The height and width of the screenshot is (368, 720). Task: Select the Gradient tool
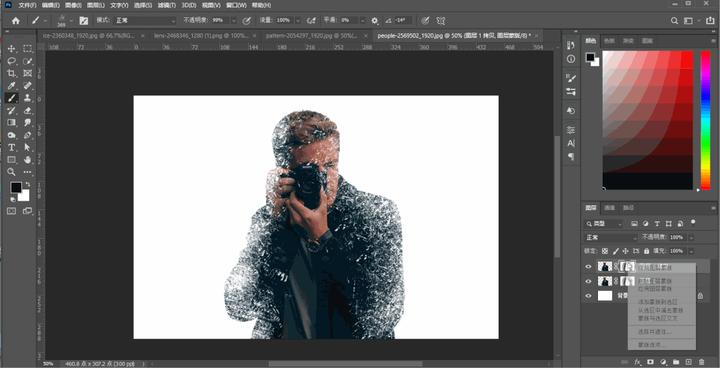[11, 123]
